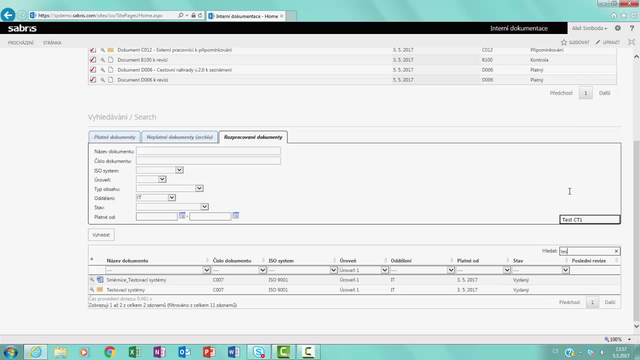The image size is (640, 360).
Task: Toggle checkbox for Document D006 k revizi
Action: [93, 80]
